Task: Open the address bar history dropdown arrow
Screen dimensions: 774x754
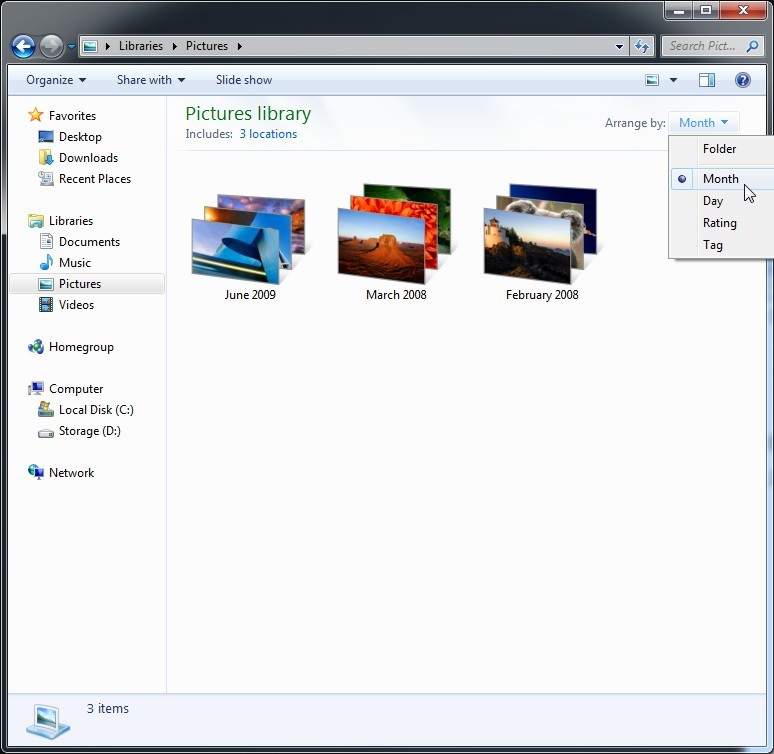Action: pyautogui.click(x=620, y=46)
